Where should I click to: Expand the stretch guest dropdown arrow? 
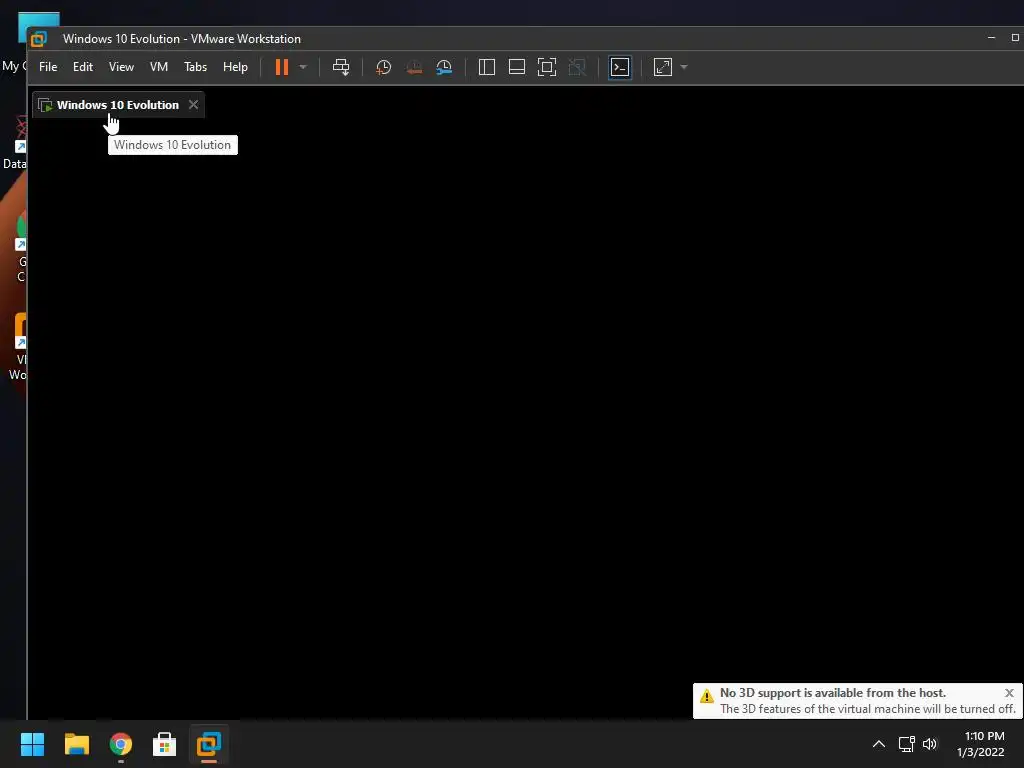(x=684, y=67)
